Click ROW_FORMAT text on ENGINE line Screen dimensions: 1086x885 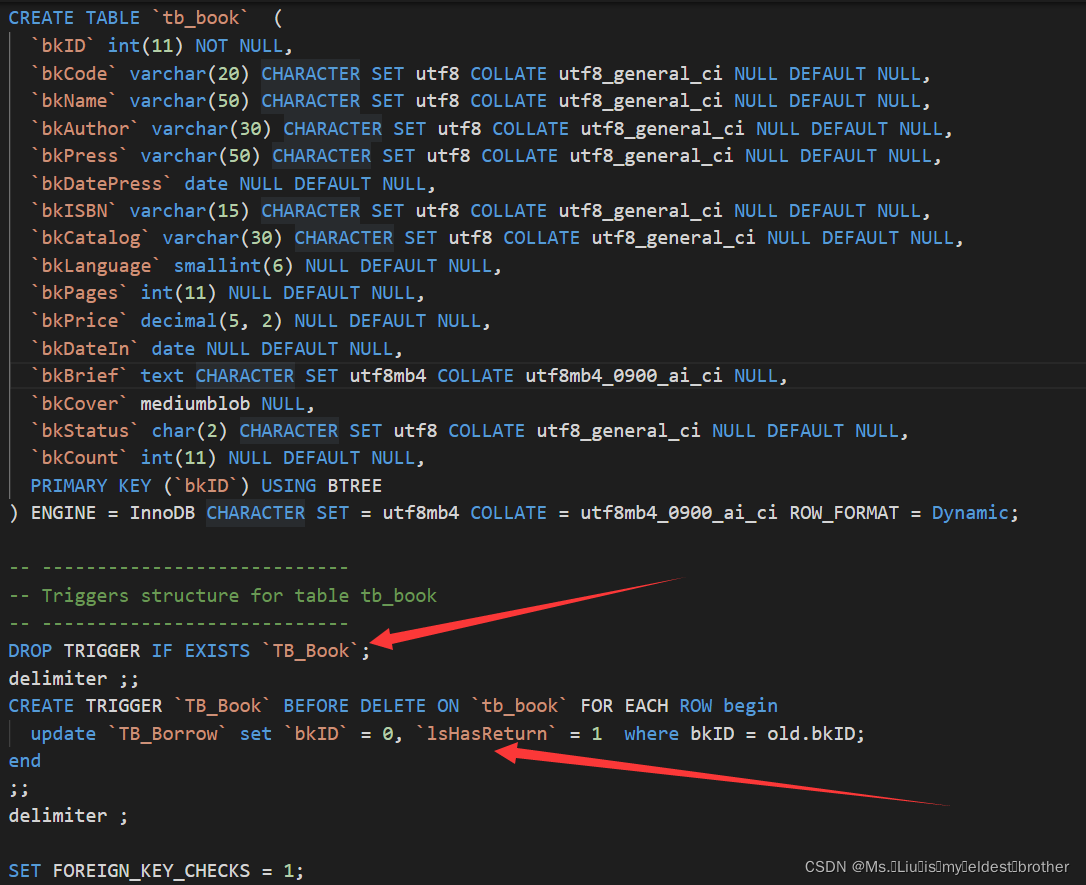pyautogui.click(x=844, y=513)
